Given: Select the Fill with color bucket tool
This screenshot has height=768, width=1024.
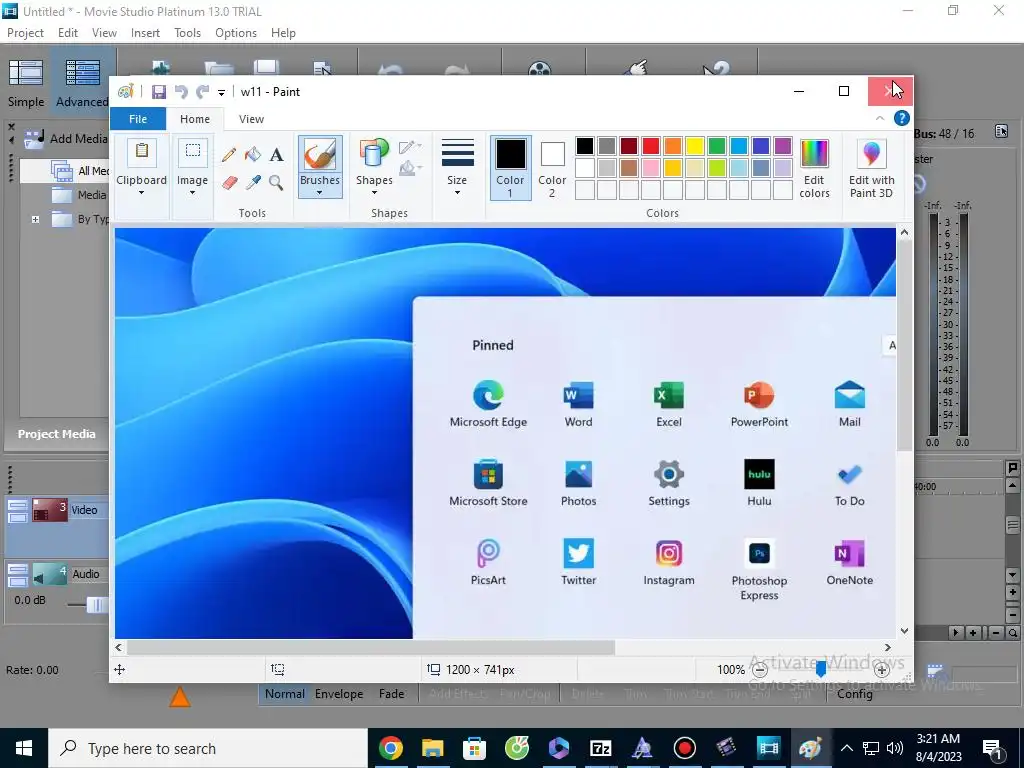Looking at the screenshot, I should point(253,155).
